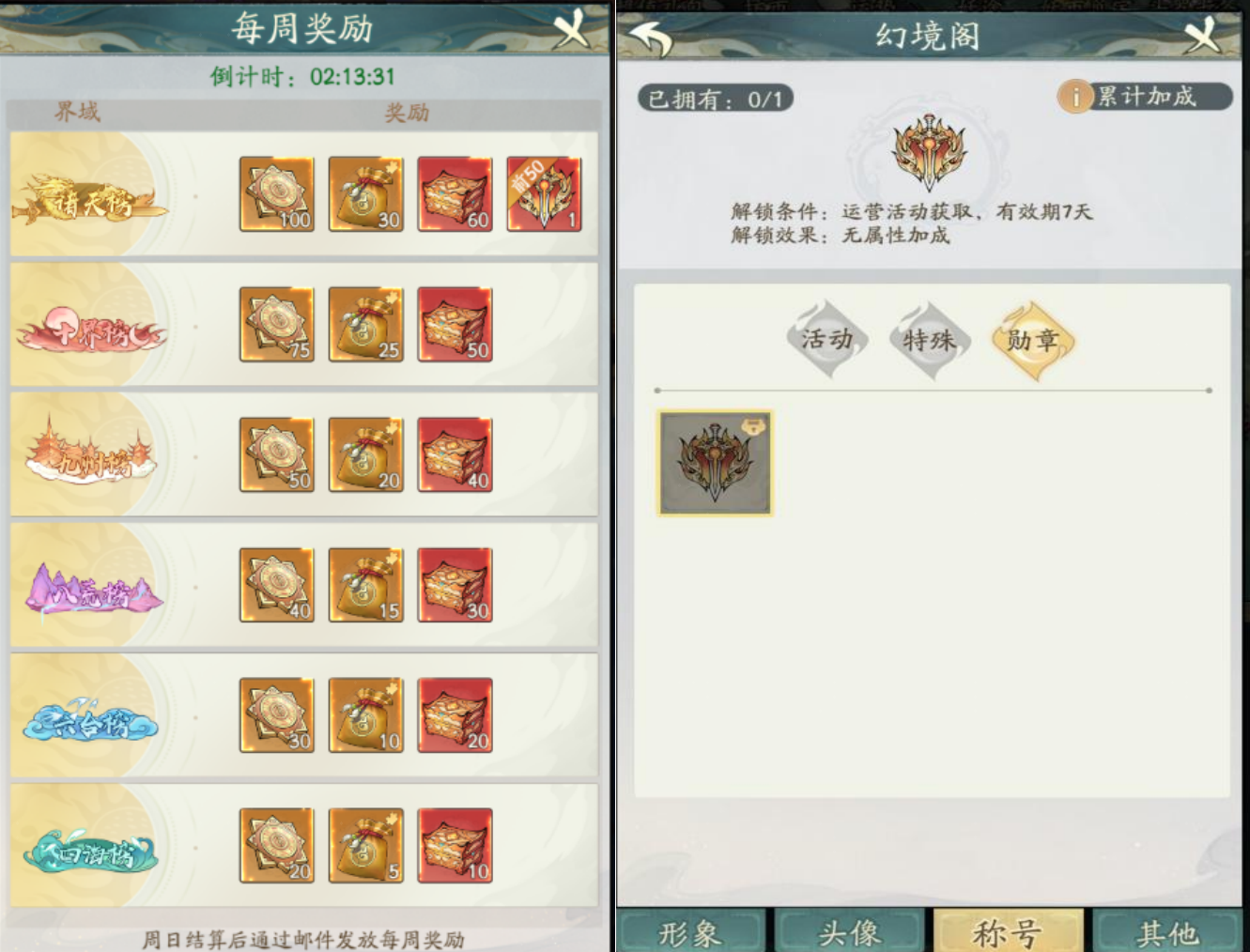
Task: Click the 诸天榜 rank banner
Action: pos(90,197)
